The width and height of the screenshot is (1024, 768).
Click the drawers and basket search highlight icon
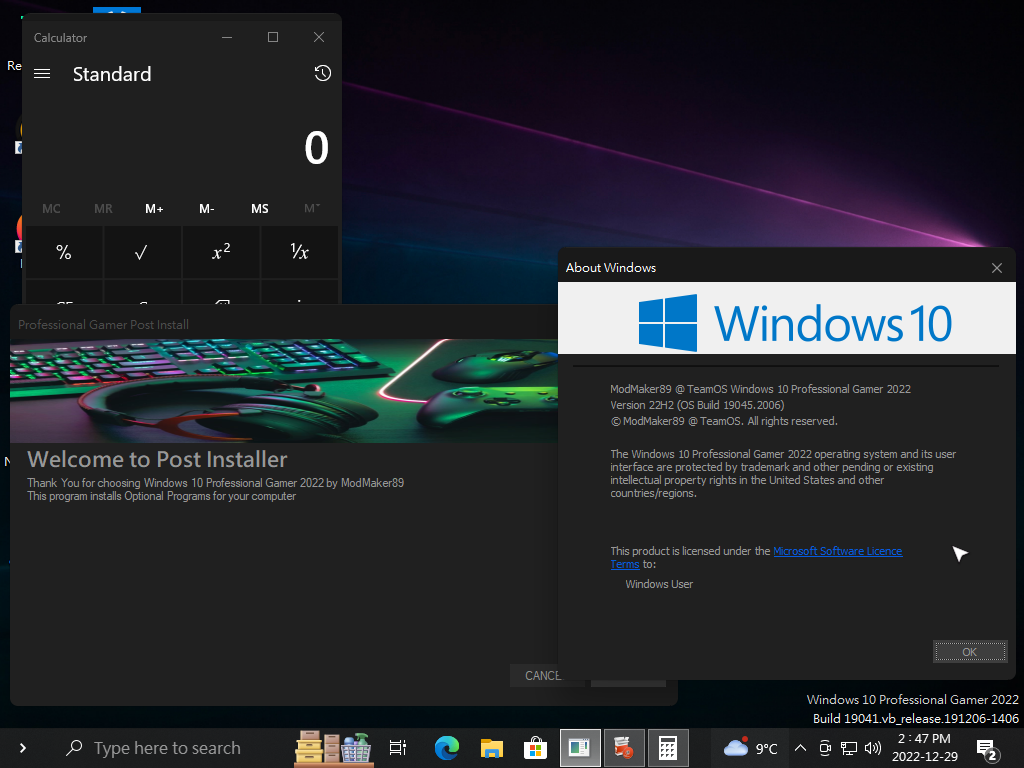coord(334,748)
